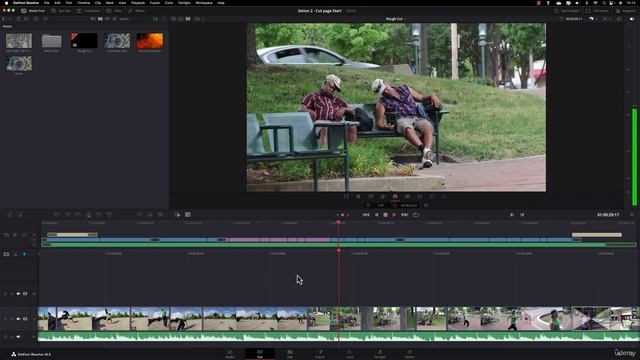Stop playback
The image size is (640, 360).
[x=385, y=215]
